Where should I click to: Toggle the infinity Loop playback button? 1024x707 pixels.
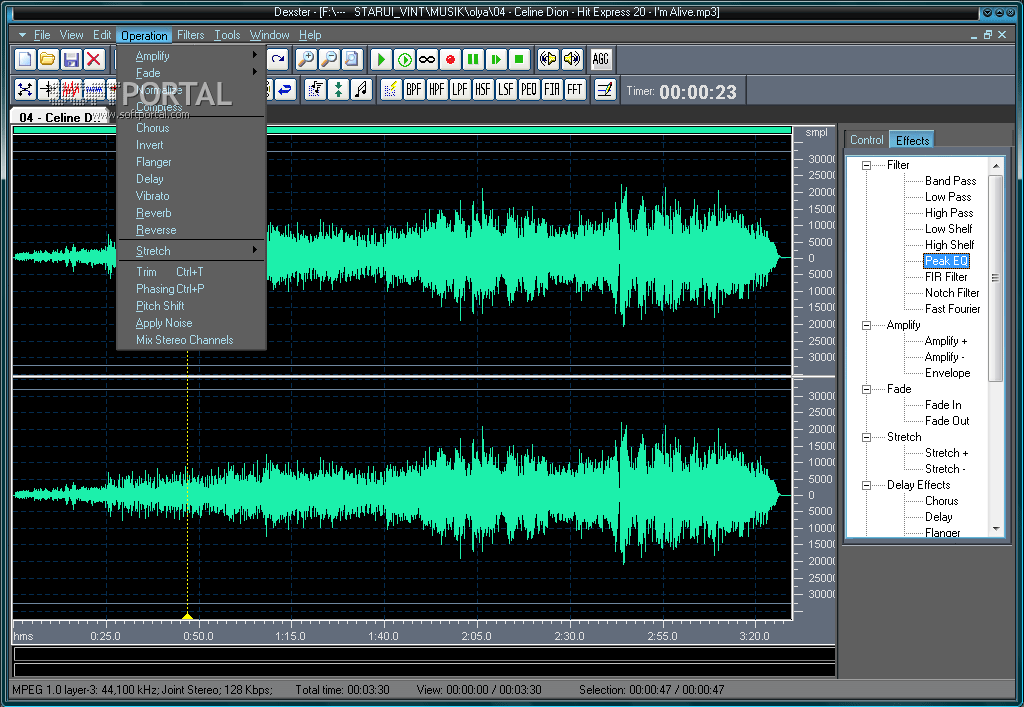pyautogui.click(x=427, y=59)
